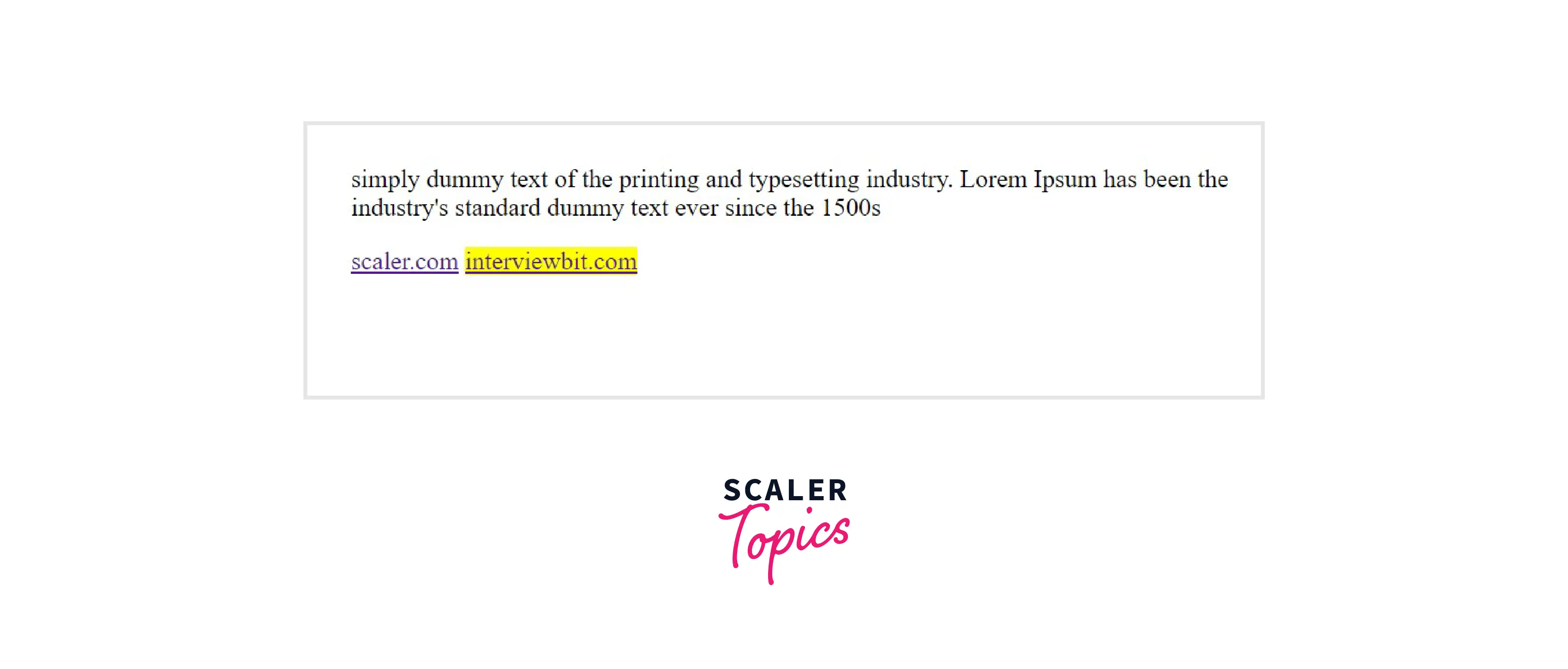Click the word "Ipsum" in paragraph
This screenshot has width=1568, height=669.
(1065, 179)
